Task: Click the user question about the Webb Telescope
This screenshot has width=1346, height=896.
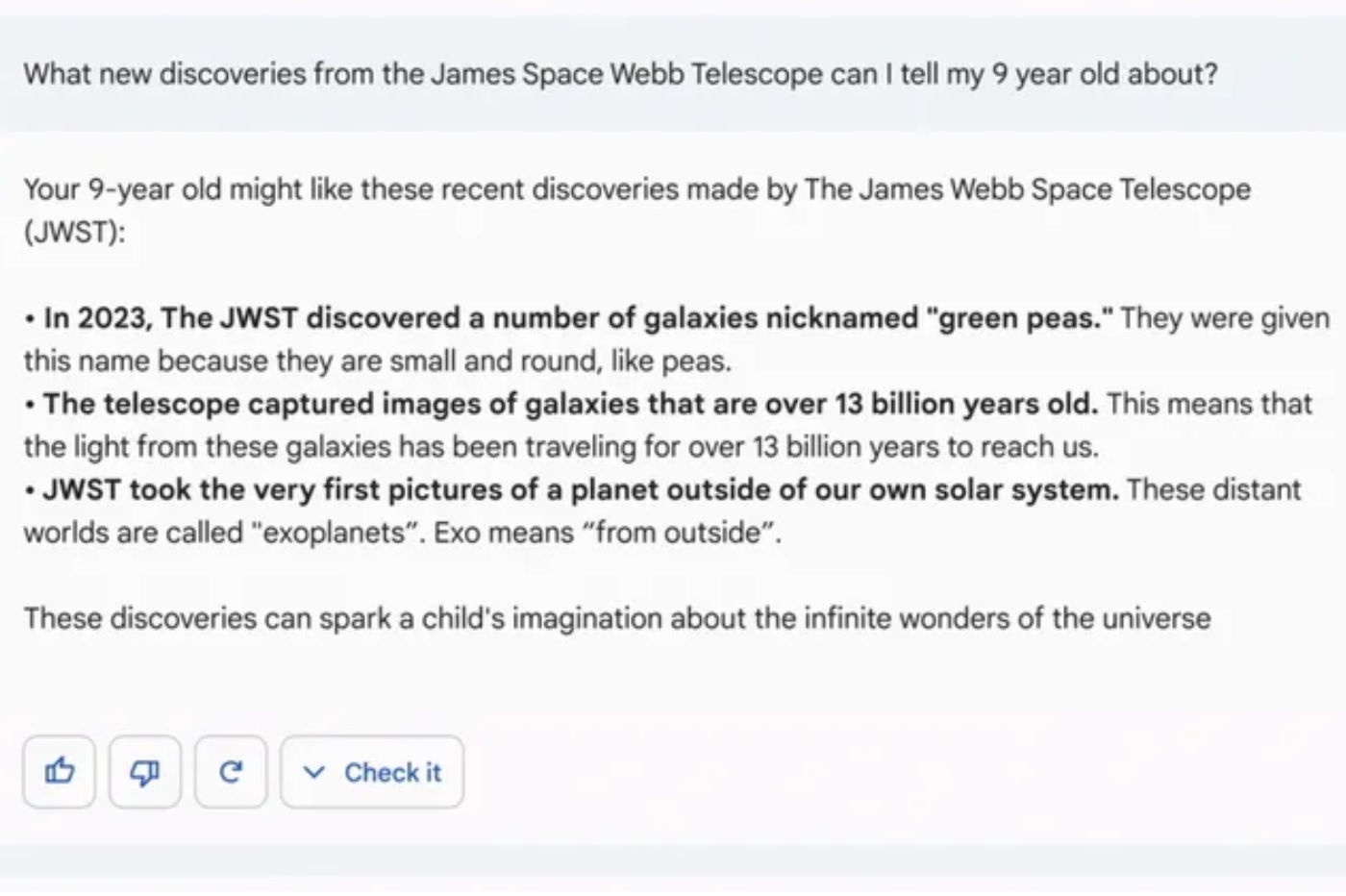Action: click(x=620, y=74)
